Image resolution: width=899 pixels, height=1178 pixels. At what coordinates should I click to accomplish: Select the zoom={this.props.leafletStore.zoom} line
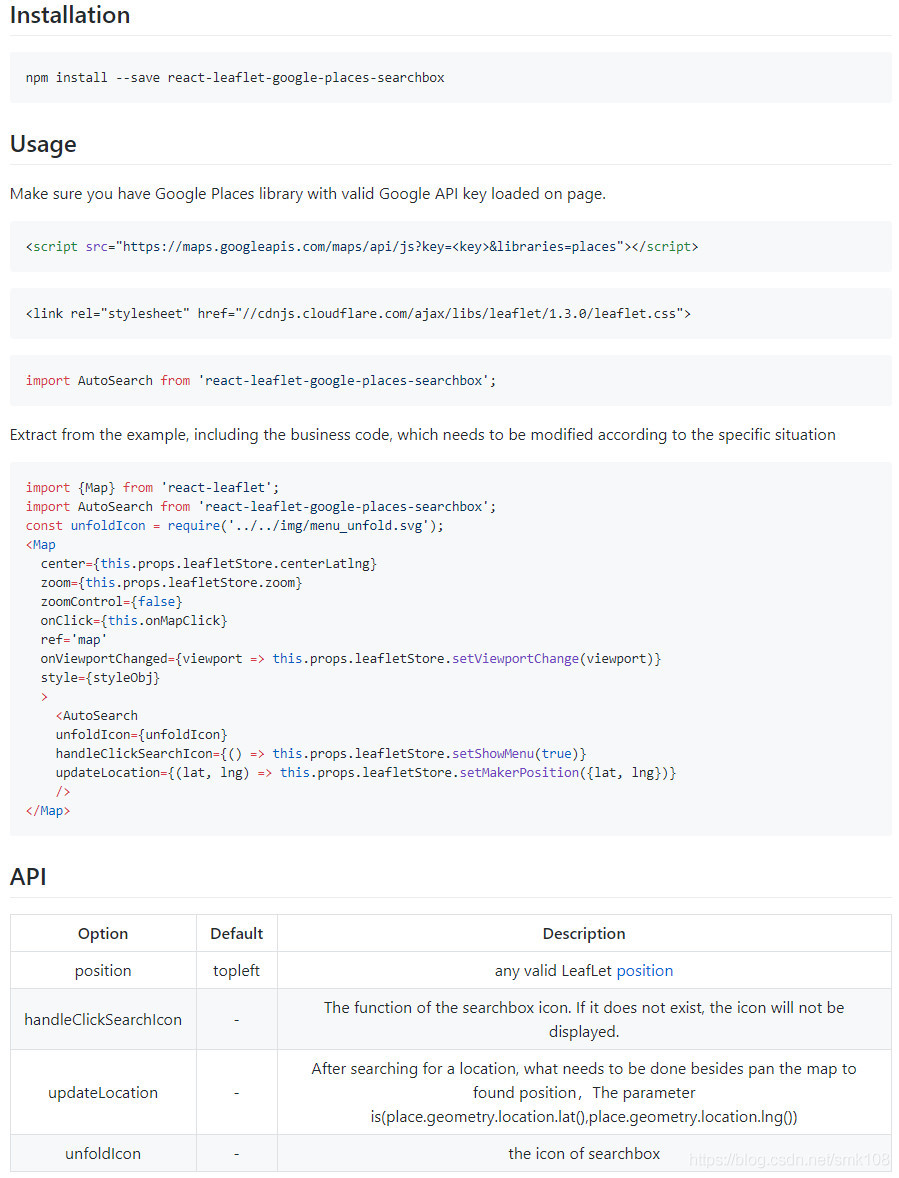[x=171, y=582]
